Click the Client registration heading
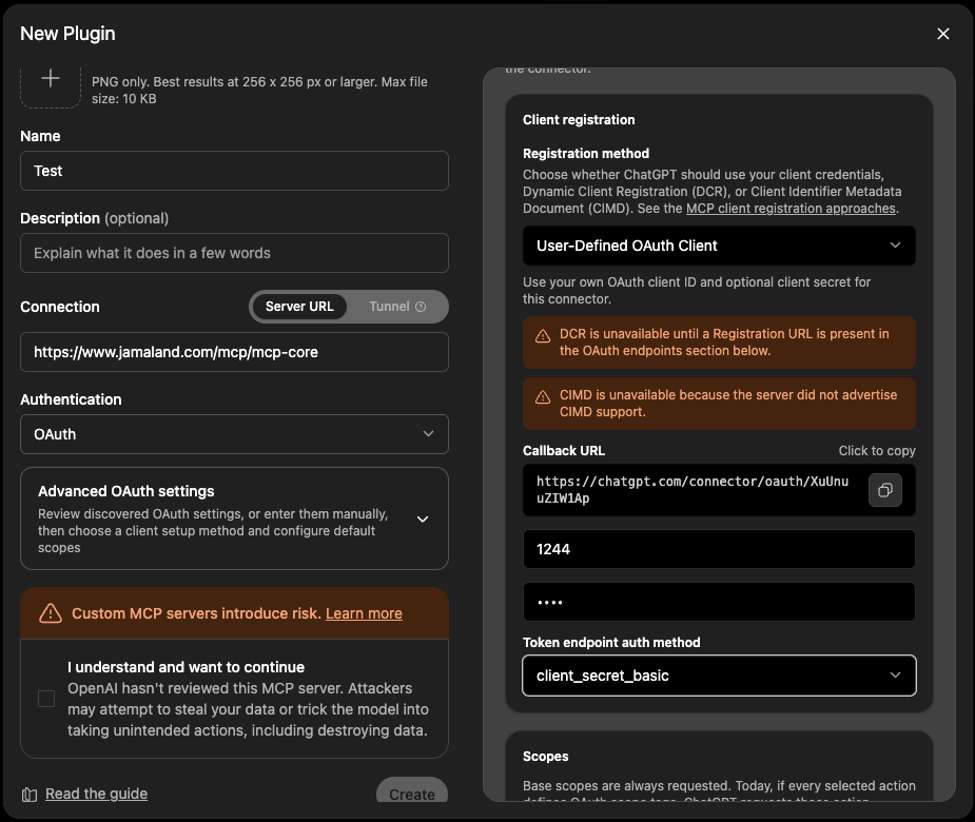Image resolution: width=975 pixels, height=822 pixels. [578, 120]
